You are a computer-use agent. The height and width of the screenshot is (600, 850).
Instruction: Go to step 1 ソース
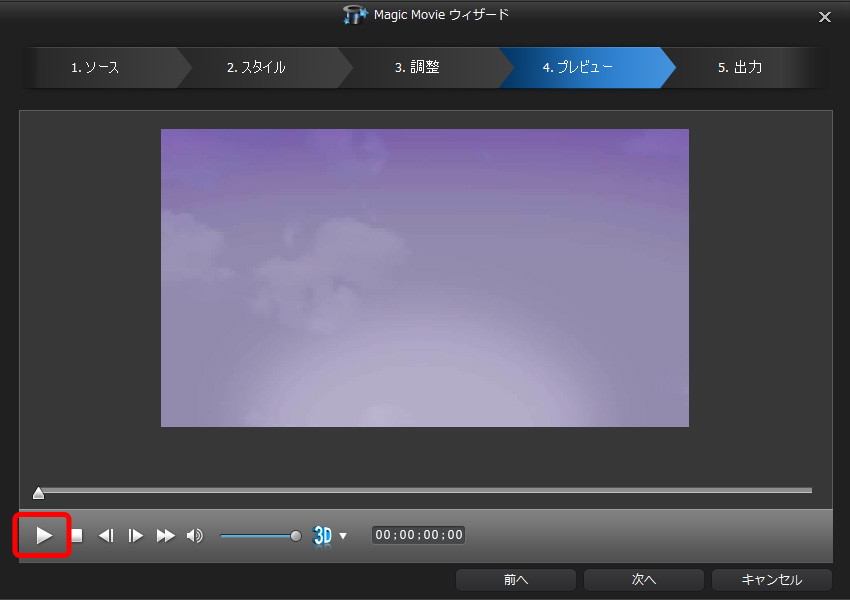(x=95, y=68)
